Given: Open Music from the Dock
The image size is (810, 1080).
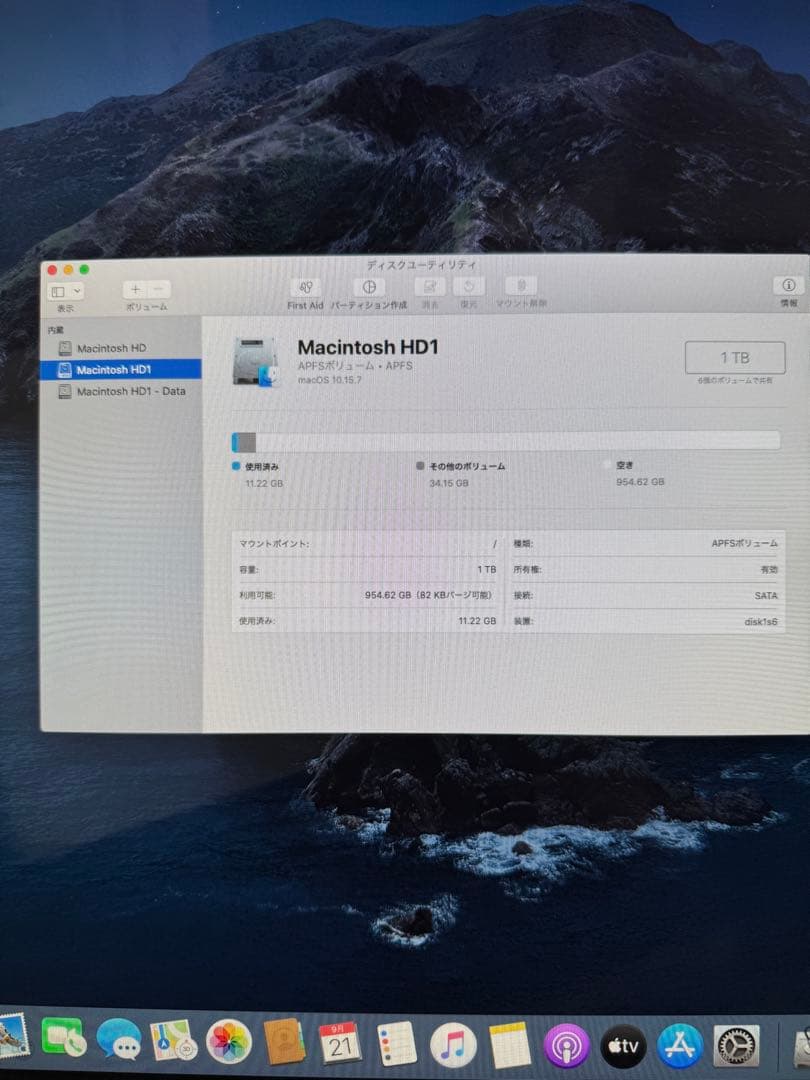Looking at the screenshot, I should pyautogui.click(x=453, y=1045).
